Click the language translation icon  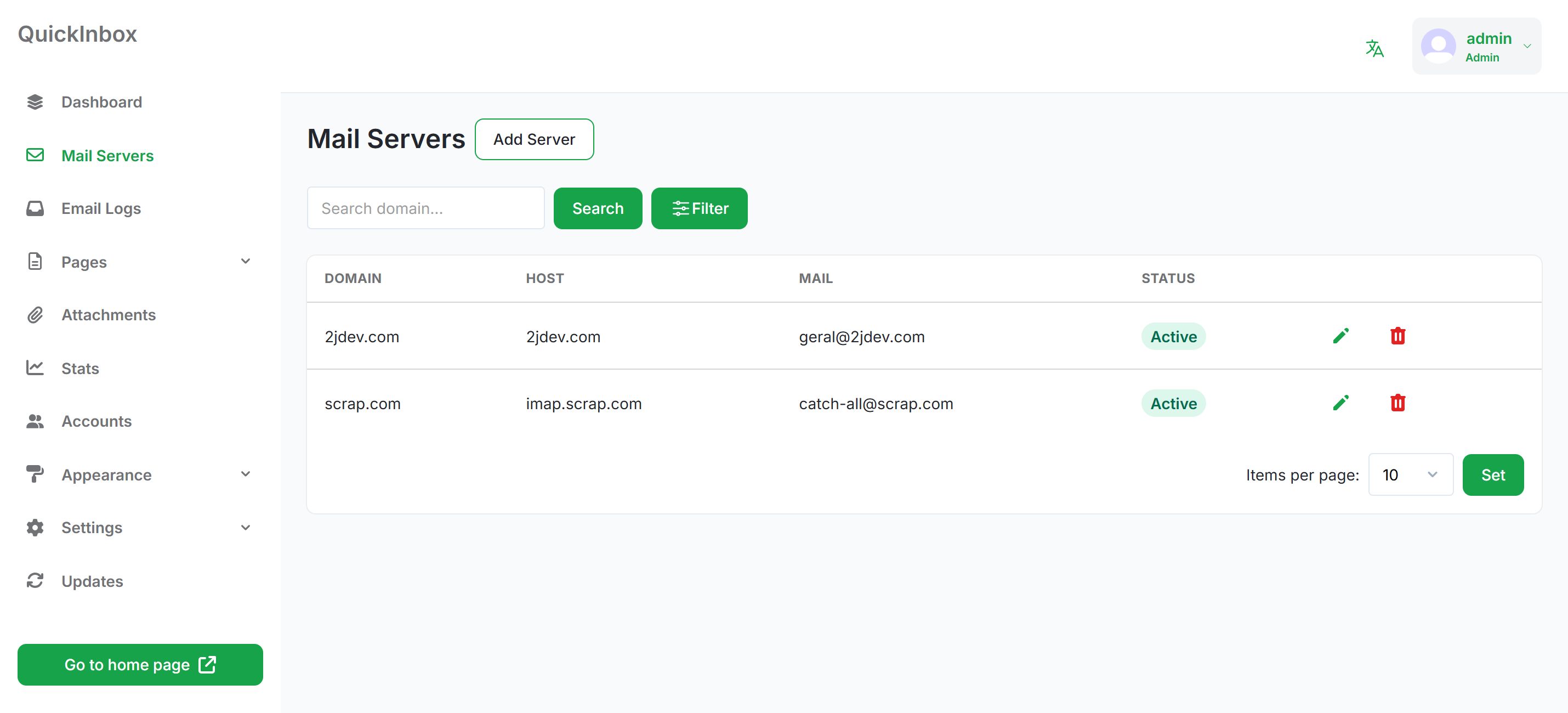(x=1374, y=48)
